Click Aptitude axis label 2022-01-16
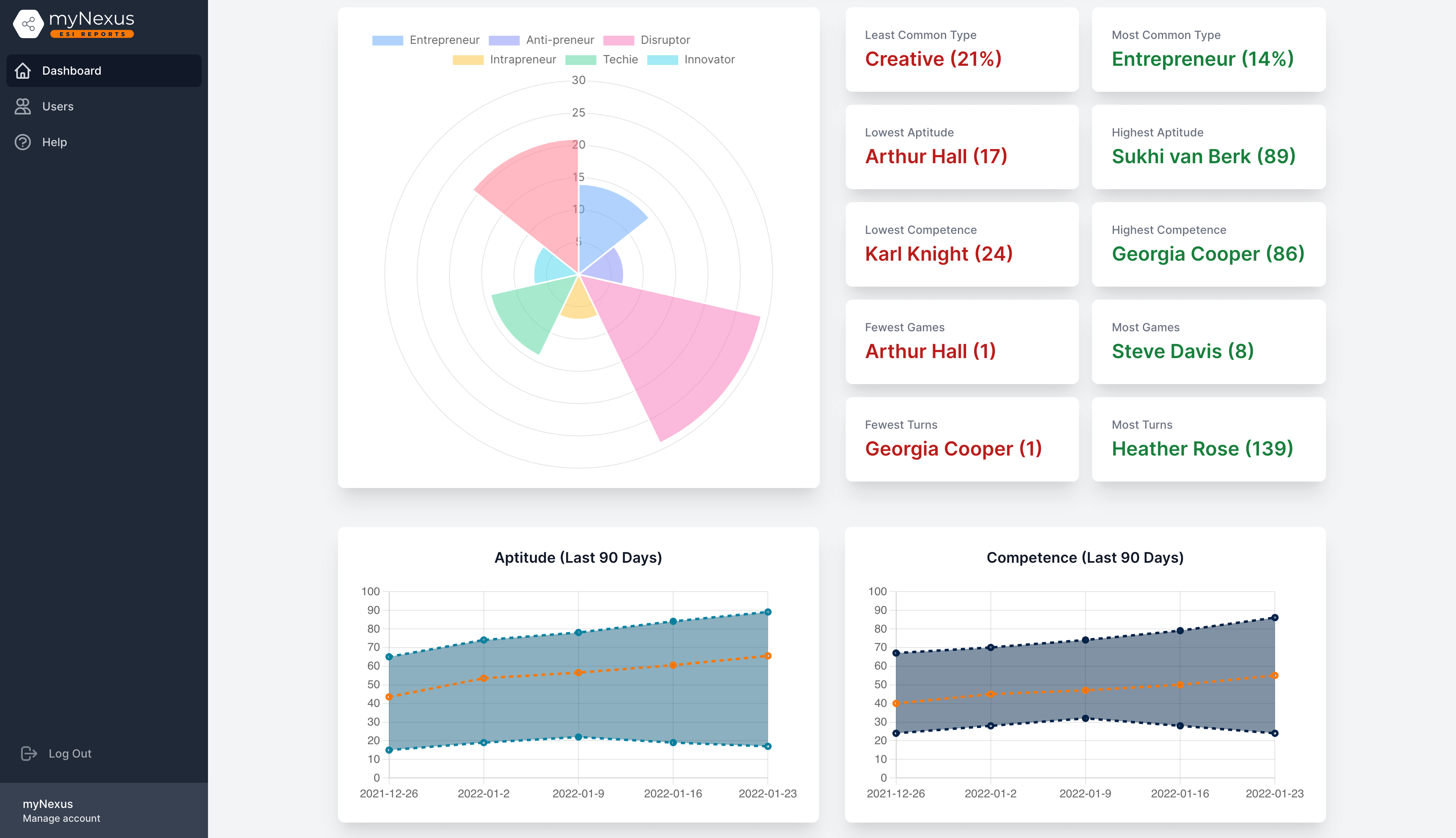The image size is (1456, 838). point(672,794)
